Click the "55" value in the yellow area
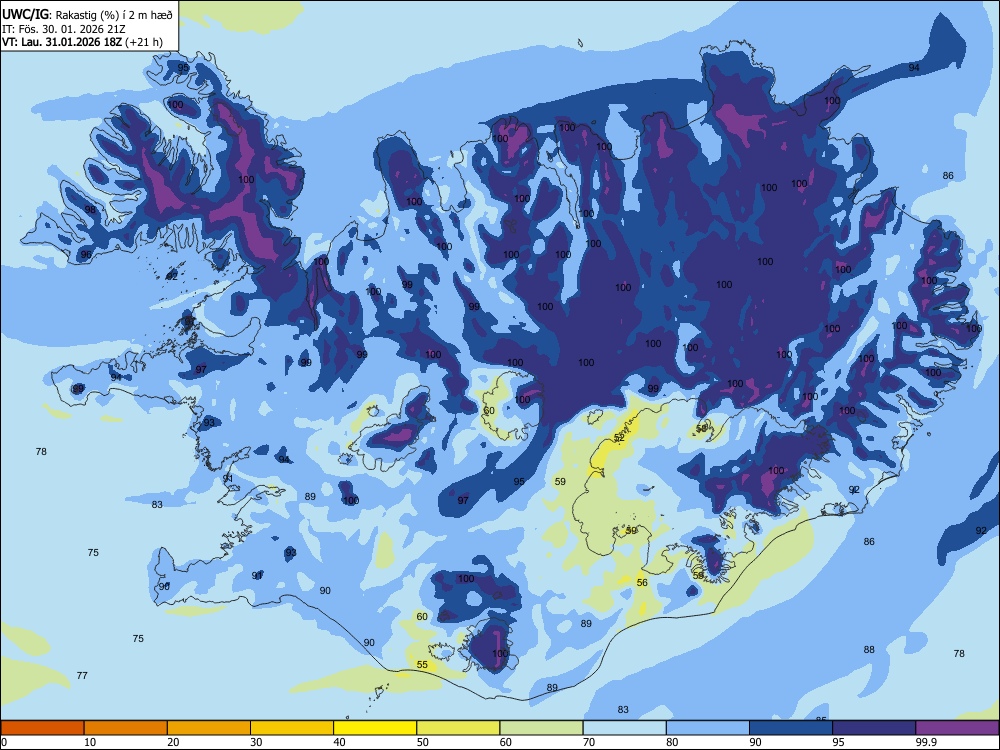 click(x=422, y=665)
